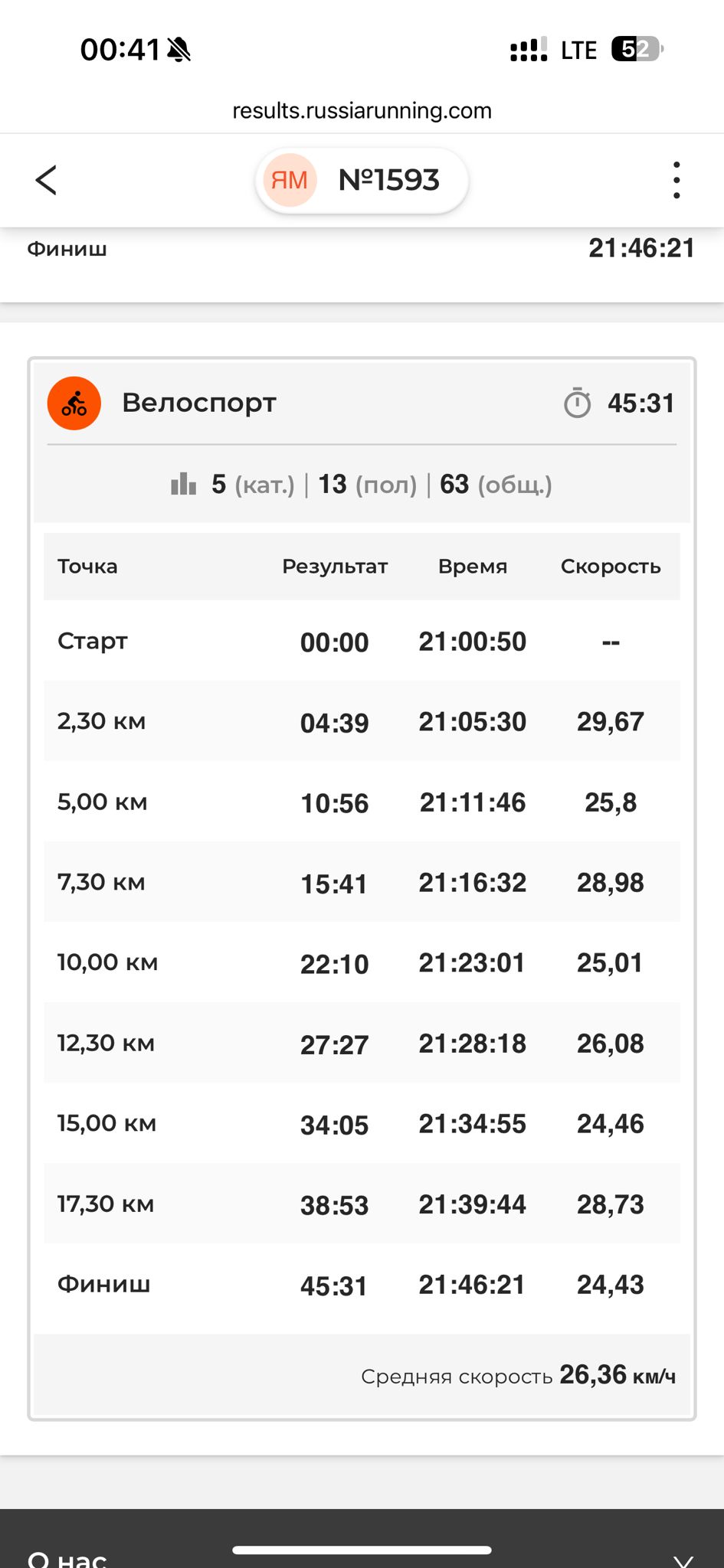This screenshot has height=1568, width=724.
Task: Tap the orange cycling sport icon
Action: pos(74,403)
